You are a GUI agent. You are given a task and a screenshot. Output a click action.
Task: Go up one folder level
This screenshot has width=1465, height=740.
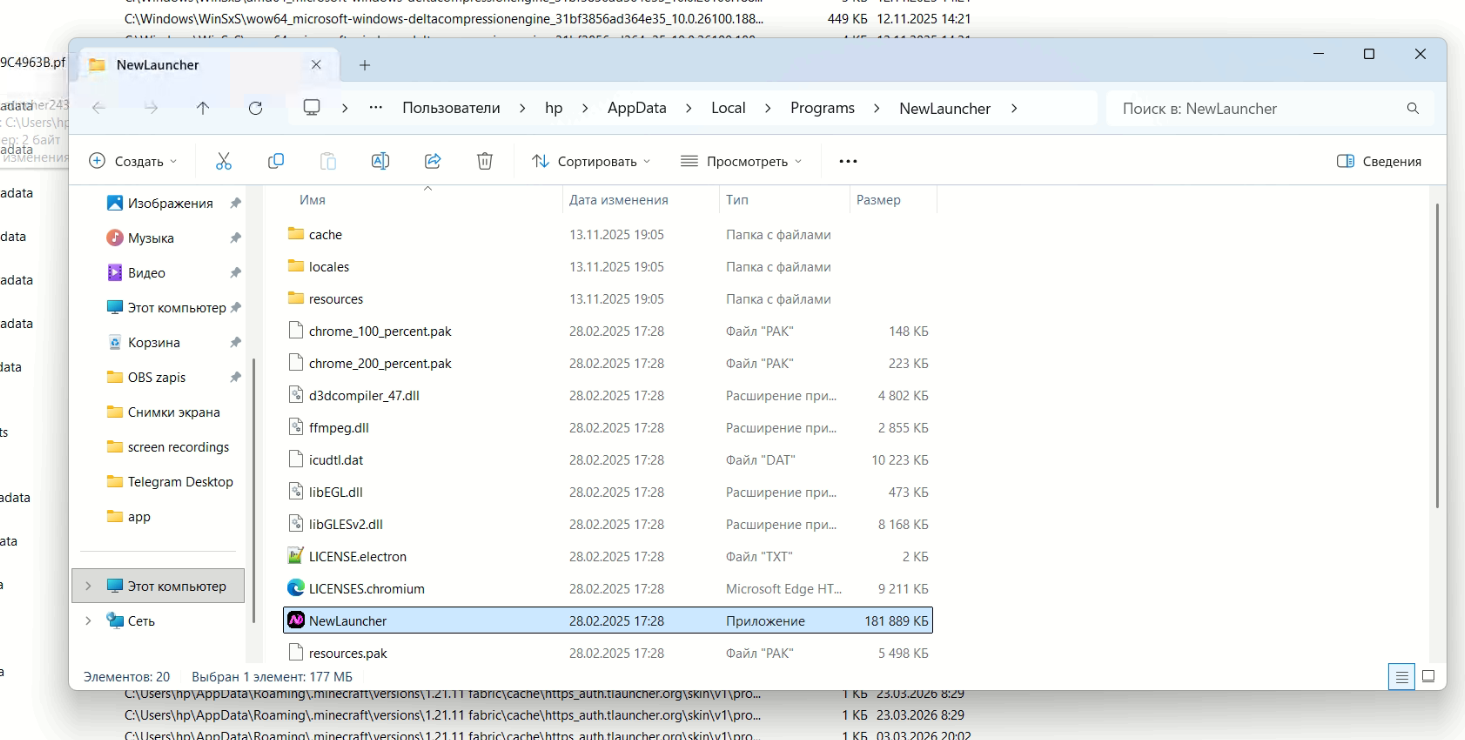203,108
